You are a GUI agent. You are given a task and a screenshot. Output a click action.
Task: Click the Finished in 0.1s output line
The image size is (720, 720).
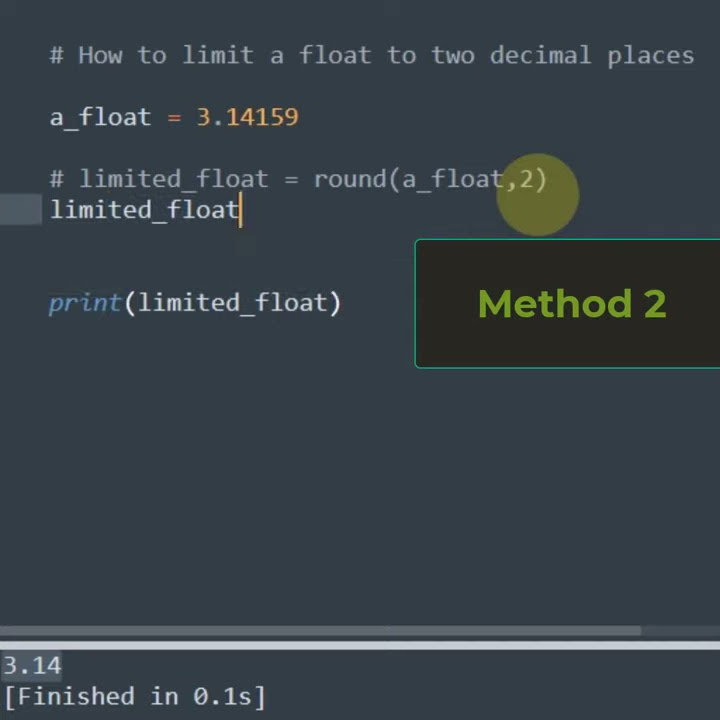135,696
